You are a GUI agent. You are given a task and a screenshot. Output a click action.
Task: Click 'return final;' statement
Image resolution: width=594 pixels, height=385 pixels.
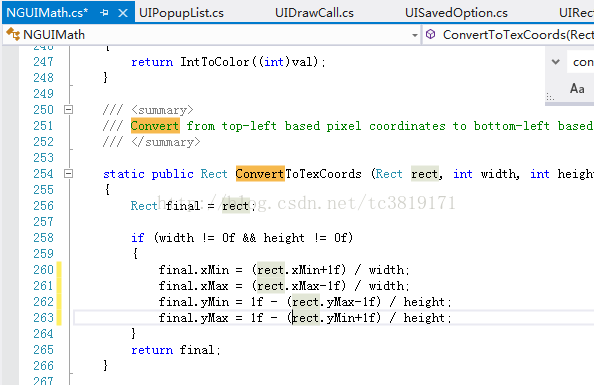tap(175, 350)
